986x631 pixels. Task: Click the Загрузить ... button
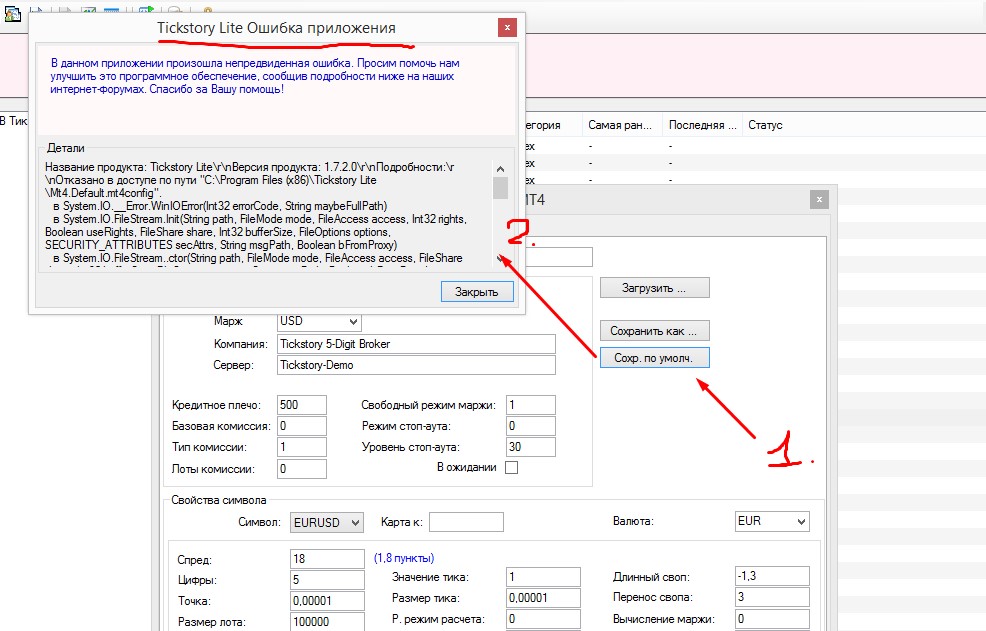point(655,288)
